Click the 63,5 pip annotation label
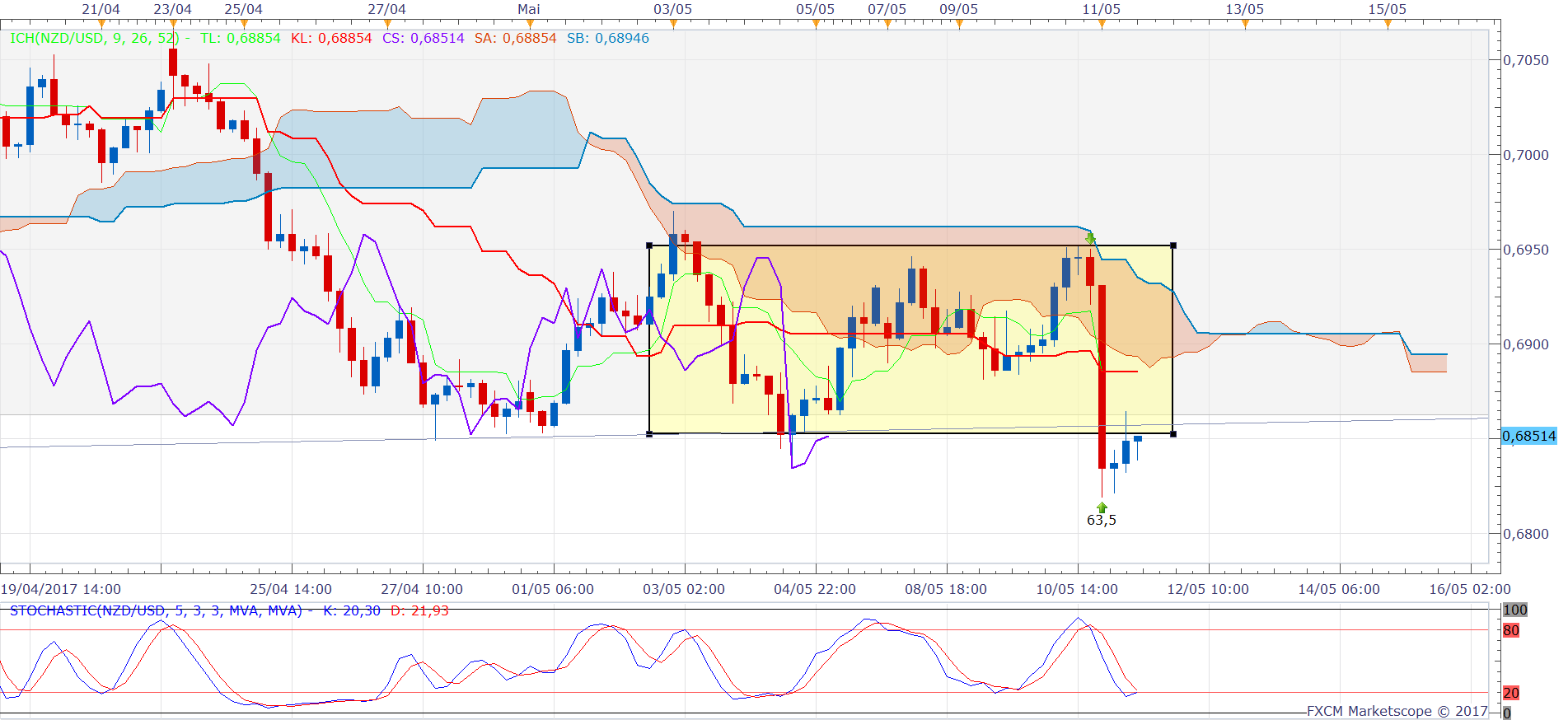Viewport: 1568px width, 720px height. pyautogui.click(x=1102, y=520)
